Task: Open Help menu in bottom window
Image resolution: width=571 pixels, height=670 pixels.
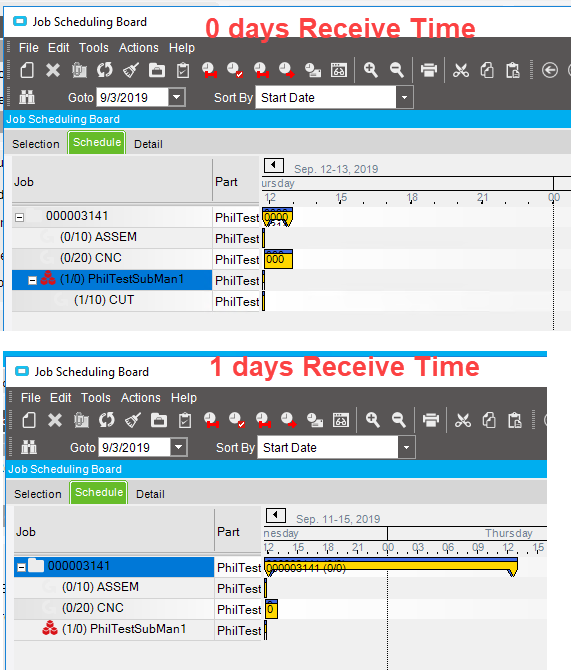Action: coord(184,398)
